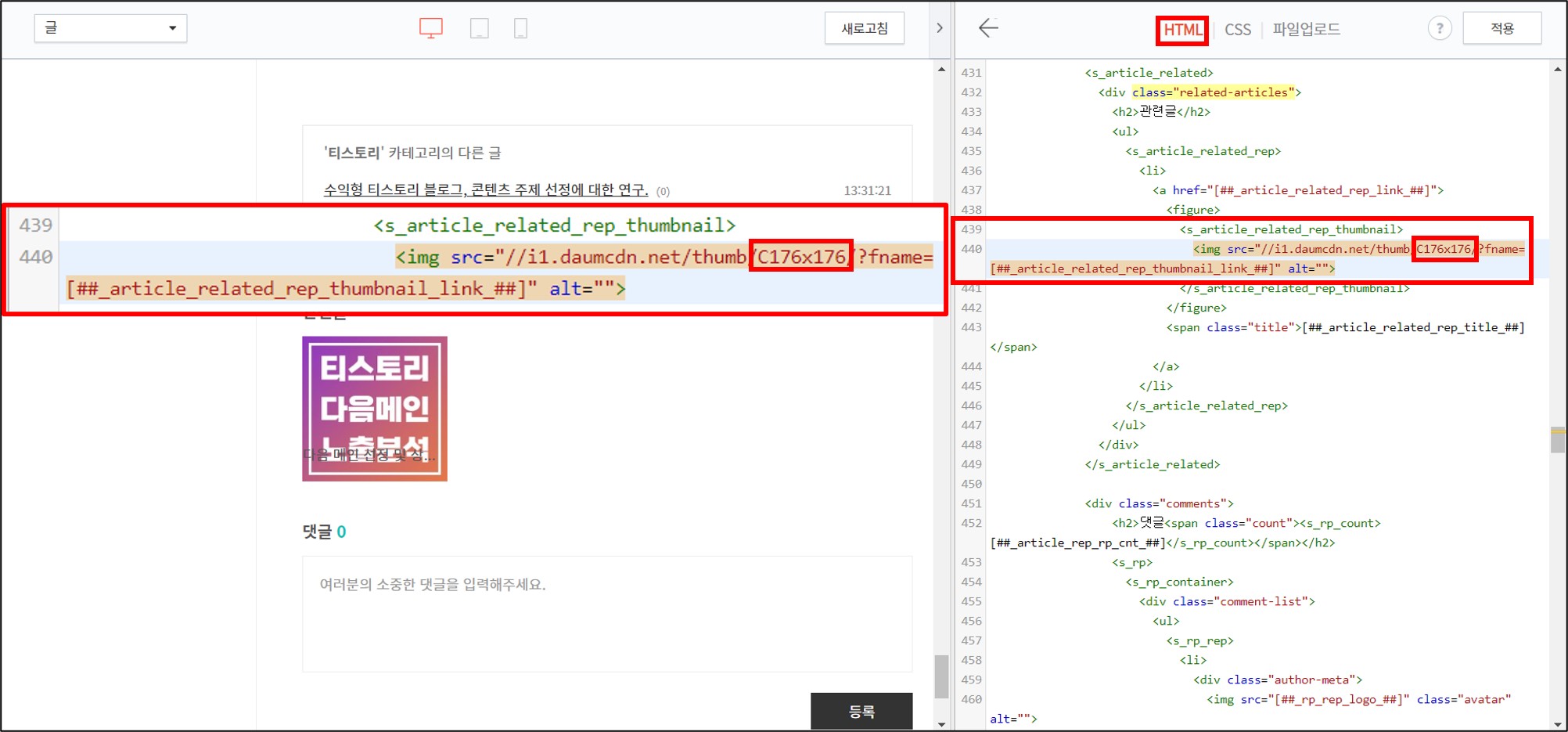The image size is (1568, 732).
Task: Click the </s_article_related_rep> line 446
Action: [1207, 406]
